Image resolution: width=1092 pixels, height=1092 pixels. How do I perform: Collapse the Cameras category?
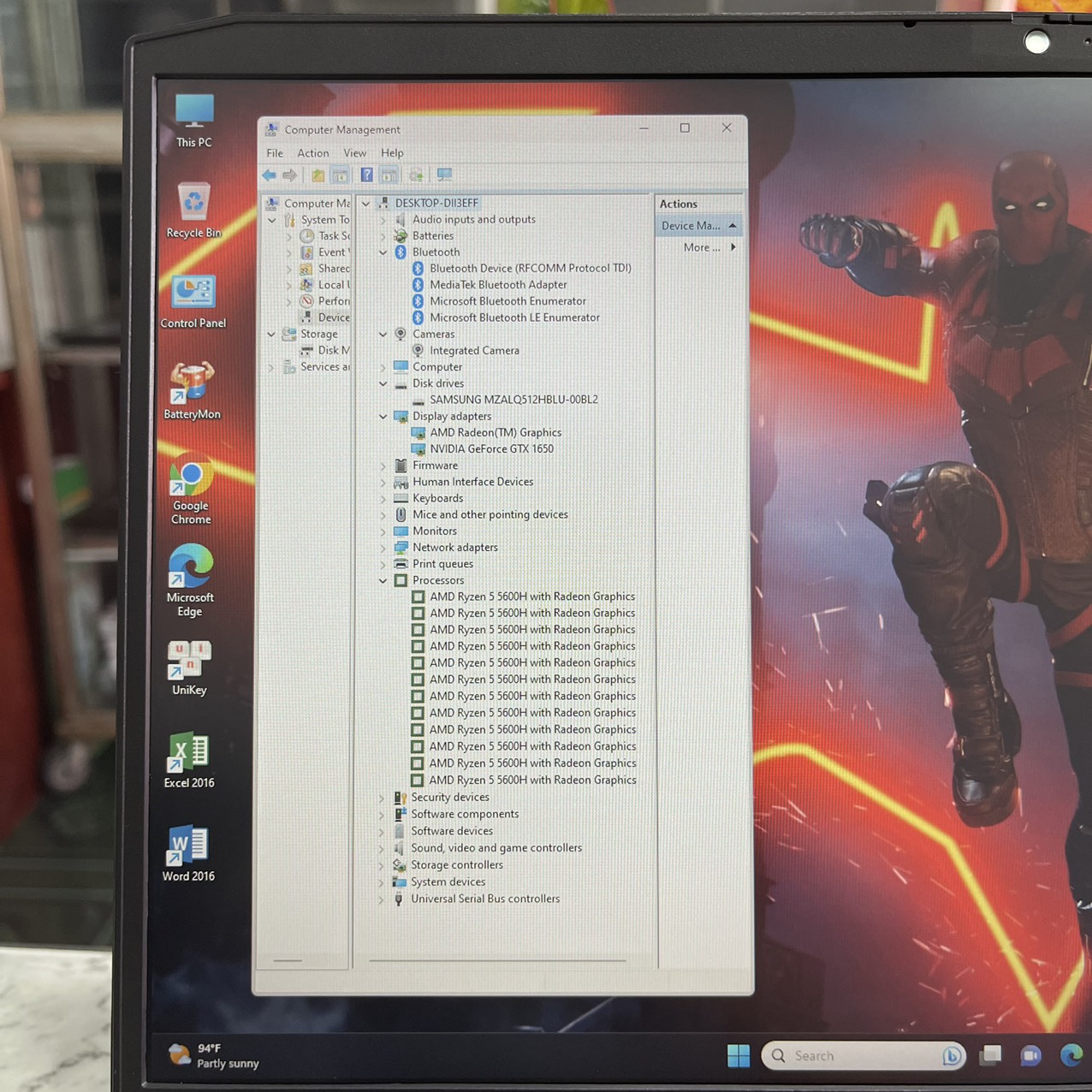click(x=383, y=335)
